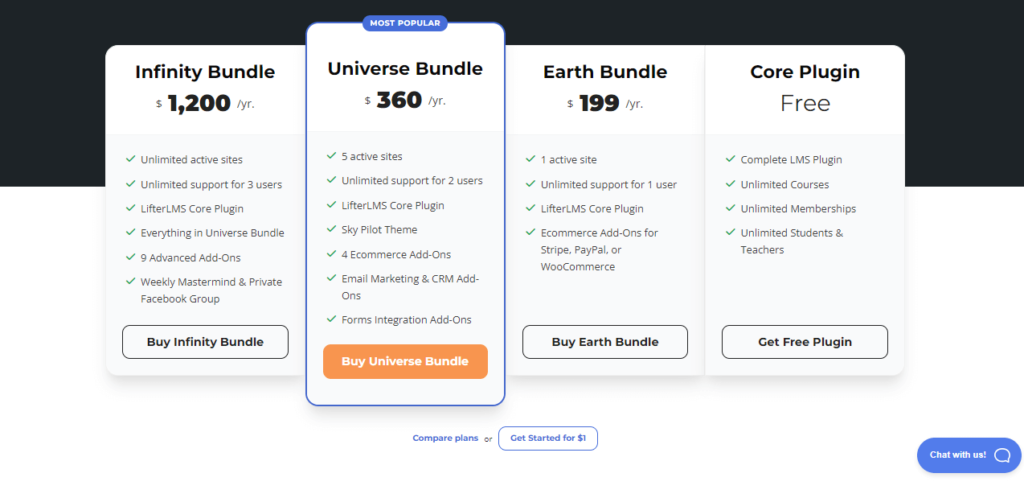Click checkmark next to Forms Integration Add-Ons
The width and height of the screenshot is (1024, 498).
[x=332, y=319]
